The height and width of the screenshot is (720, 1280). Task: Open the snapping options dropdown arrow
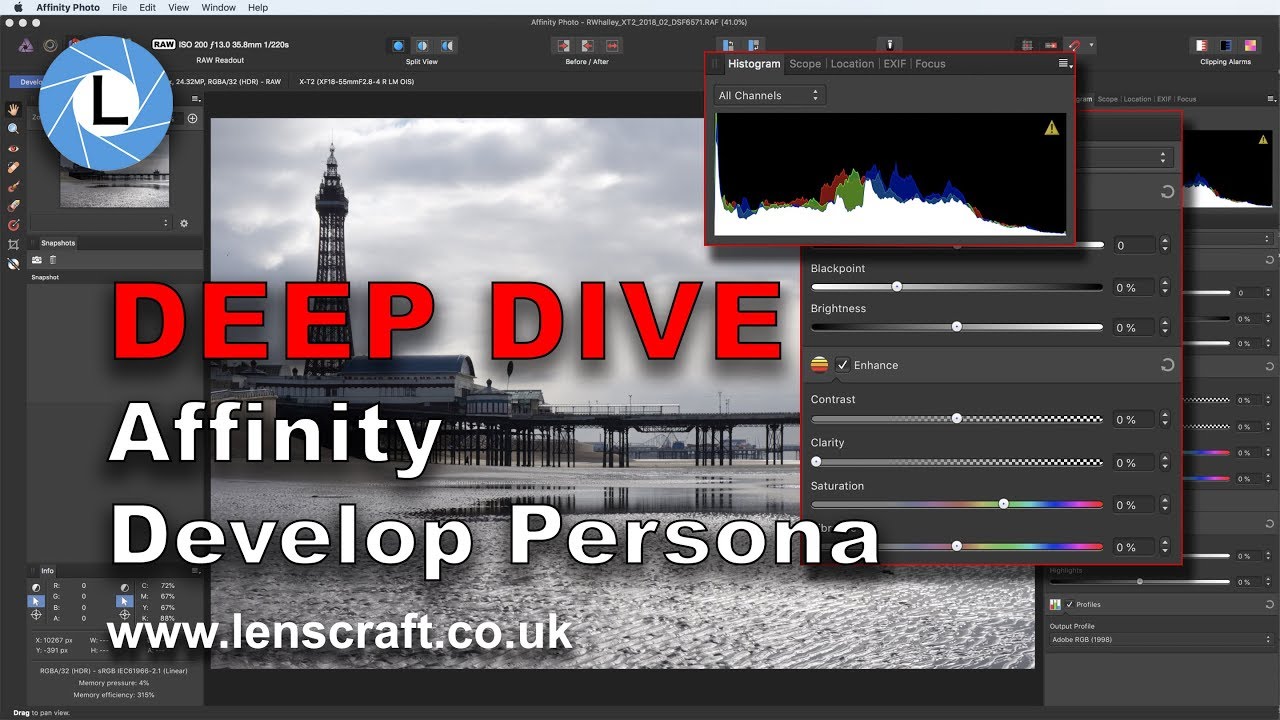(1091, 45)
